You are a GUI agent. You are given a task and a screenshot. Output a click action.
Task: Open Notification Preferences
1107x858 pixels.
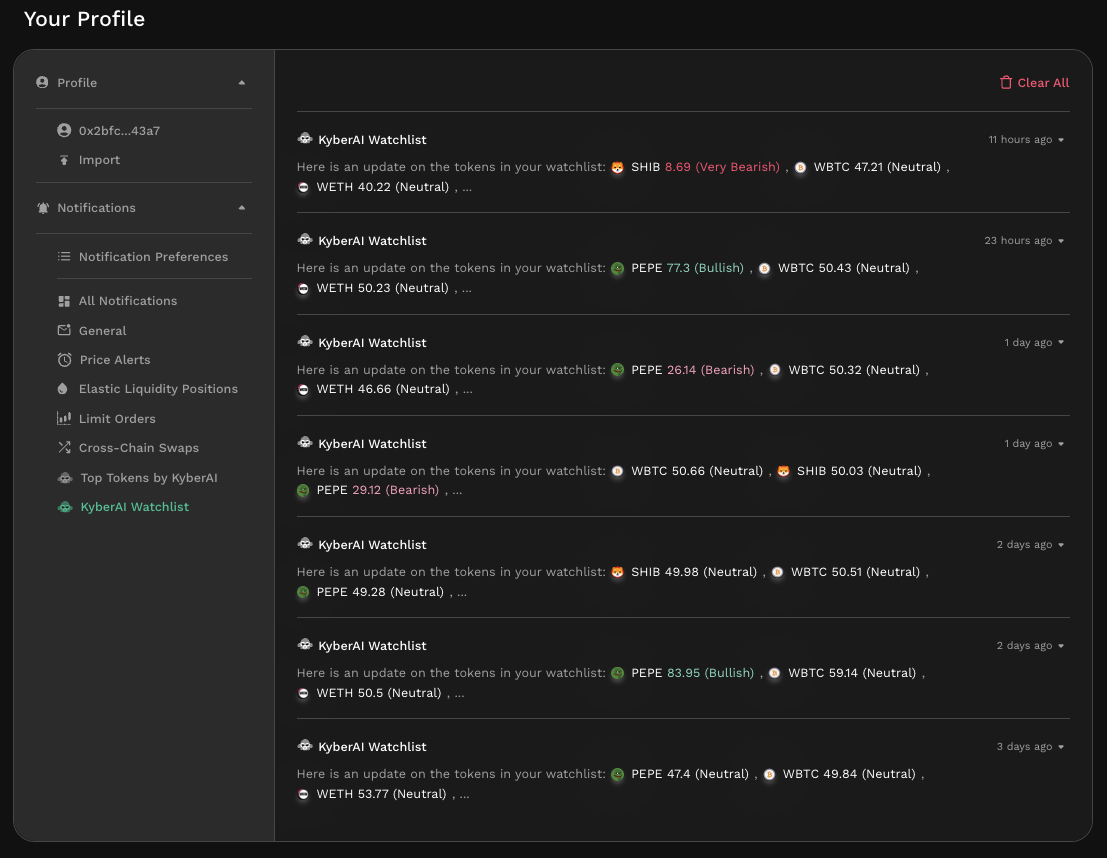(x=153, y=257)
